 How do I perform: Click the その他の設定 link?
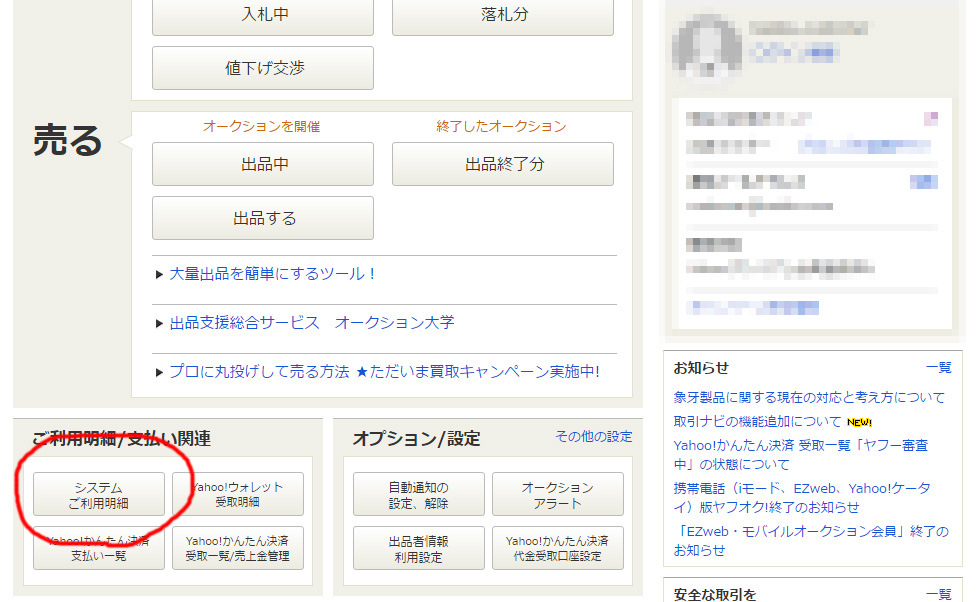point(594,437)
